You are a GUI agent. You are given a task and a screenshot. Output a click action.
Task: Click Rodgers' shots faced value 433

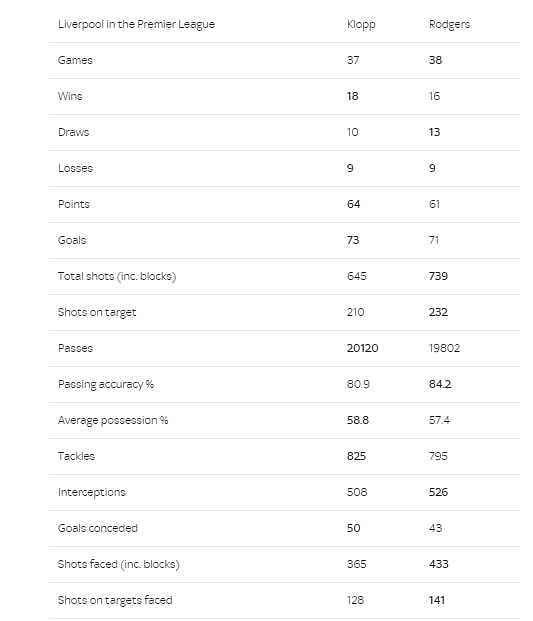coord(438,564)
